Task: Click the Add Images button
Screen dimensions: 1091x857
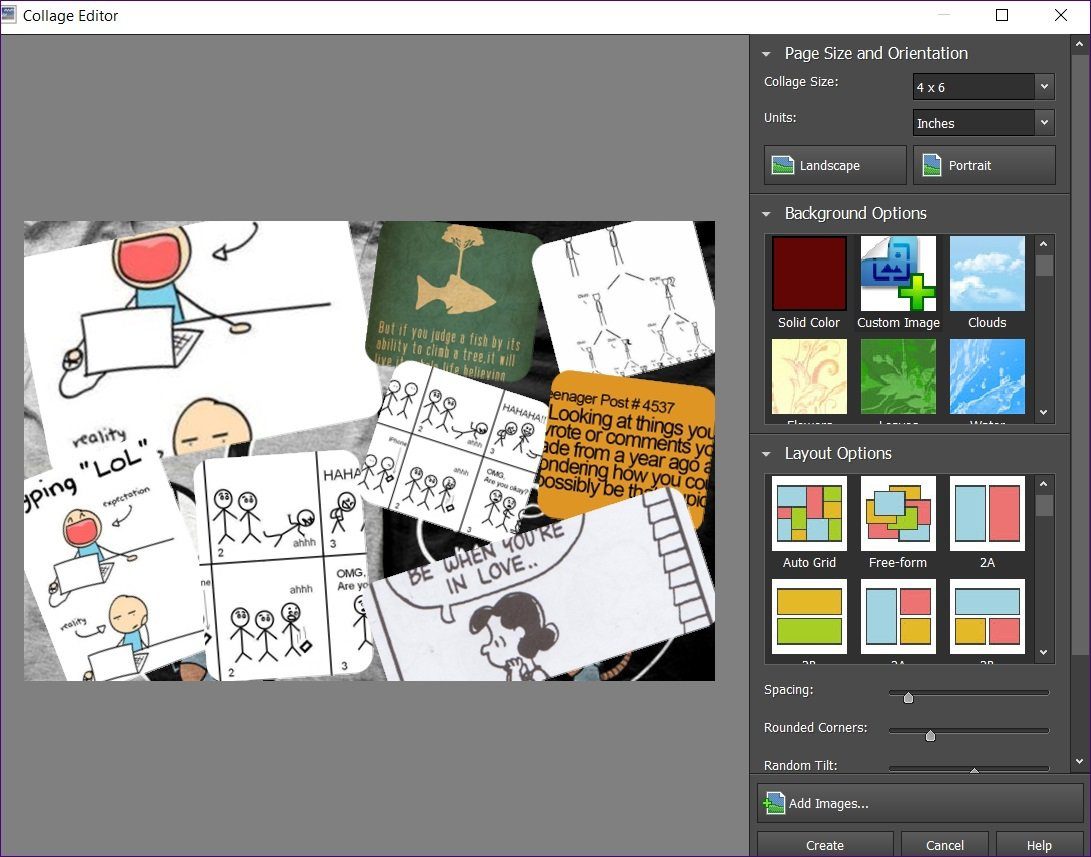Action: pyautogui.click(x=920, y=803)
